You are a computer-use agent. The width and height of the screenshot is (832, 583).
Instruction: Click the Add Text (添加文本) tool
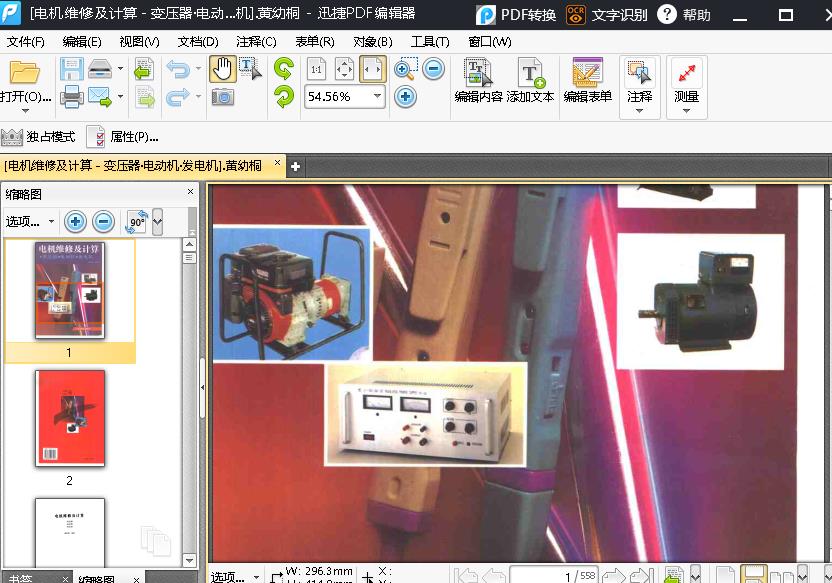click(530, 80)
